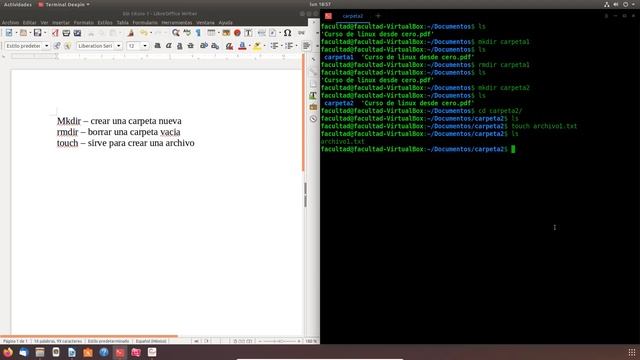Open the paragraph style dropdown 'Estilo predeter'
640x360 pixels.
point(47,46)
